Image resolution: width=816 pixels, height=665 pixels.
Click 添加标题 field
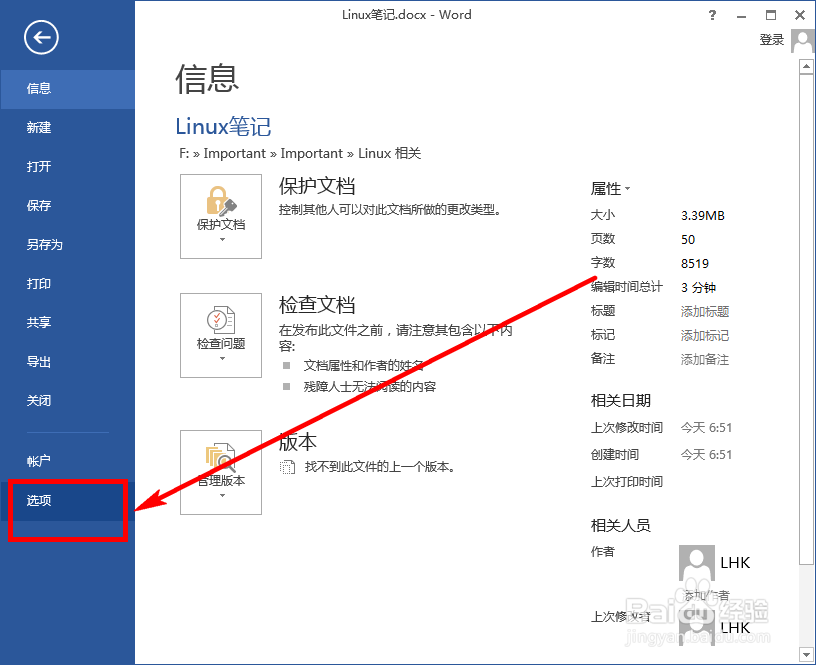(x=705, y=312)
